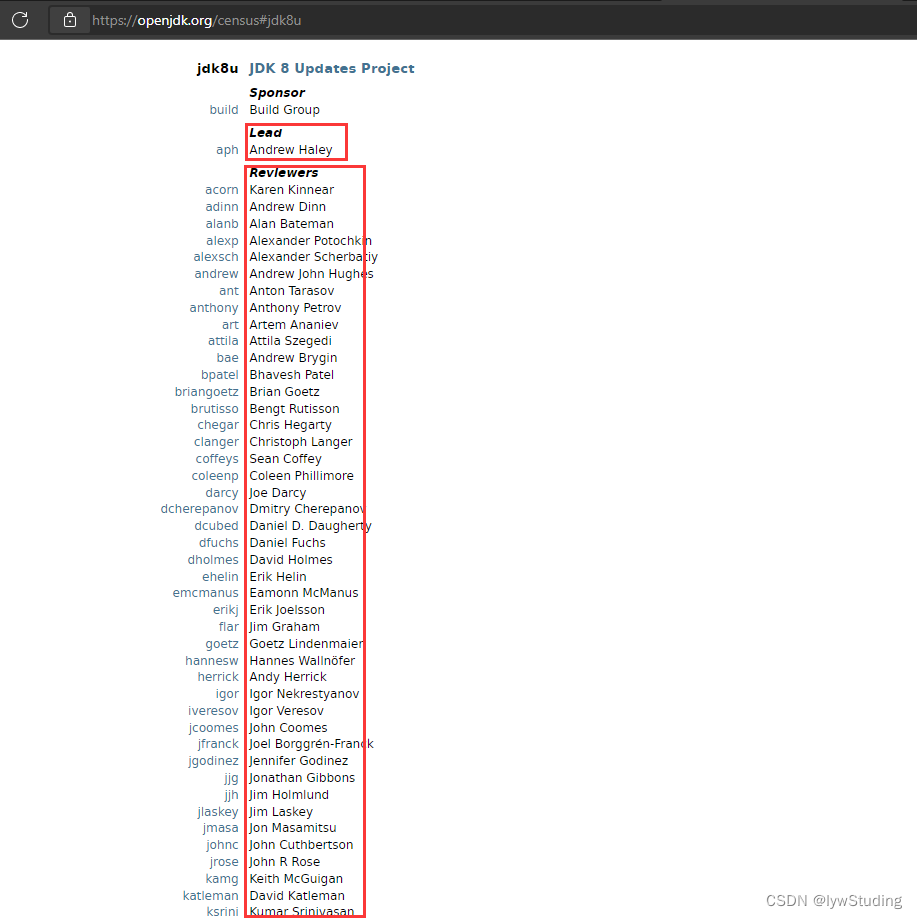The width and height of the screenshot is (917, 919).
Task: Click the name Karen Kinnear
Action: click(292, 190)
